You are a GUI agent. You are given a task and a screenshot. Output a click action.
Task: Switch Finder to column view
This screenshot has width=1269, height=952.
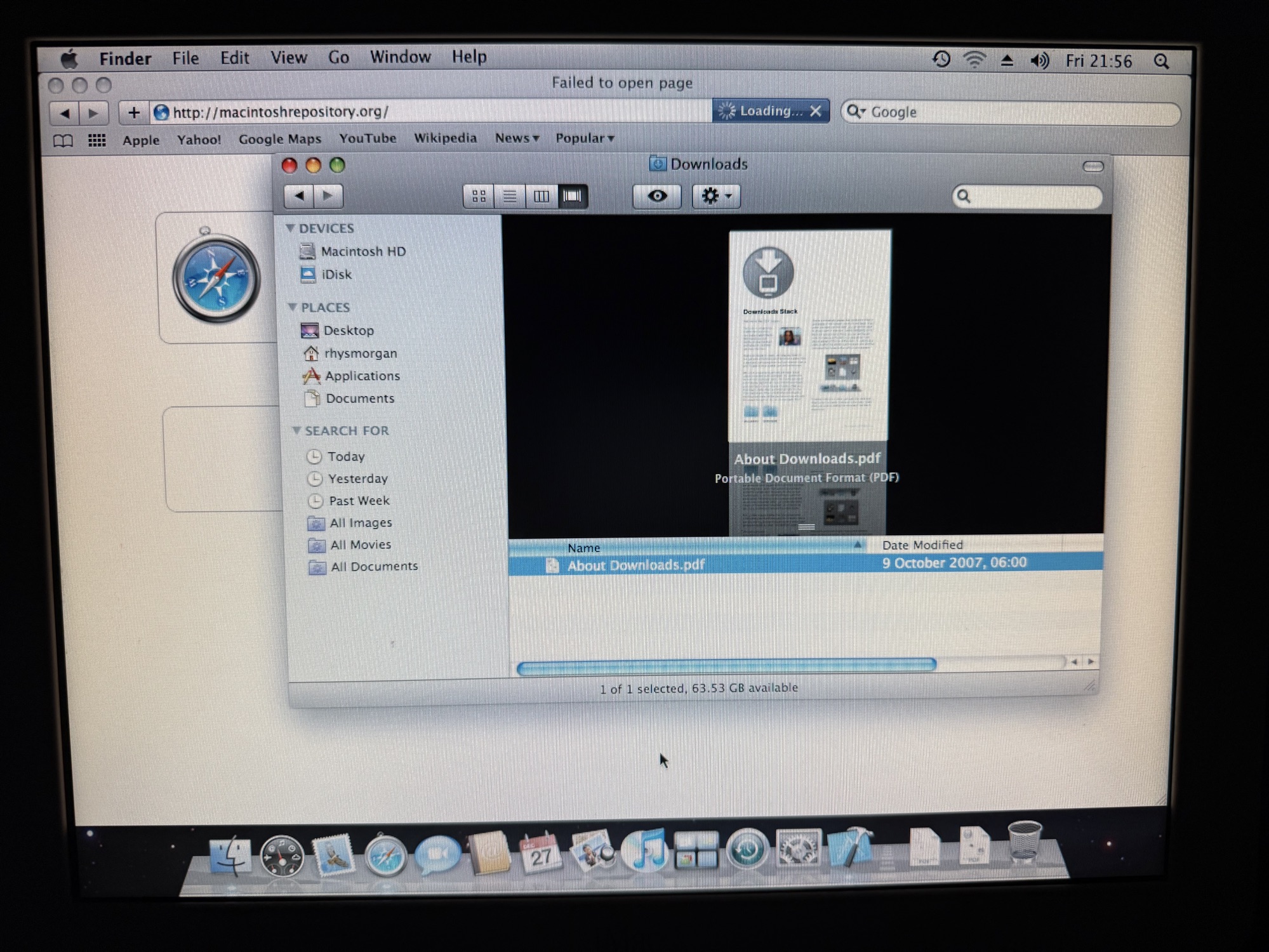541,196
